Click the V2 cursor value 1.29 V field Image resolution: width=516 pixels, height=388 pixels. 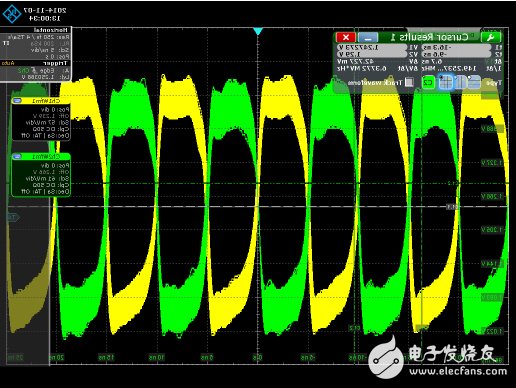tap(372, 54)
